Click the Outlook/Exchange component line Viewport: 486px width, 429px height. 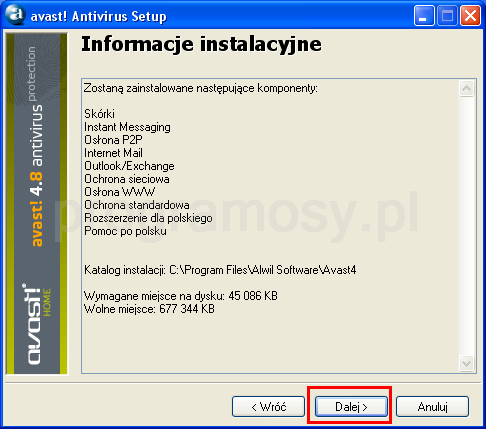click(x=129, y=166)
